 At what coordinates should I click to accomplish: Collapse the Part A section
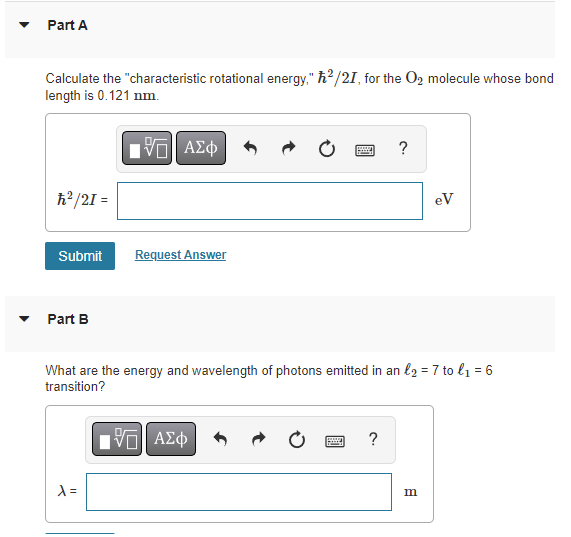(x=24, y=25)
